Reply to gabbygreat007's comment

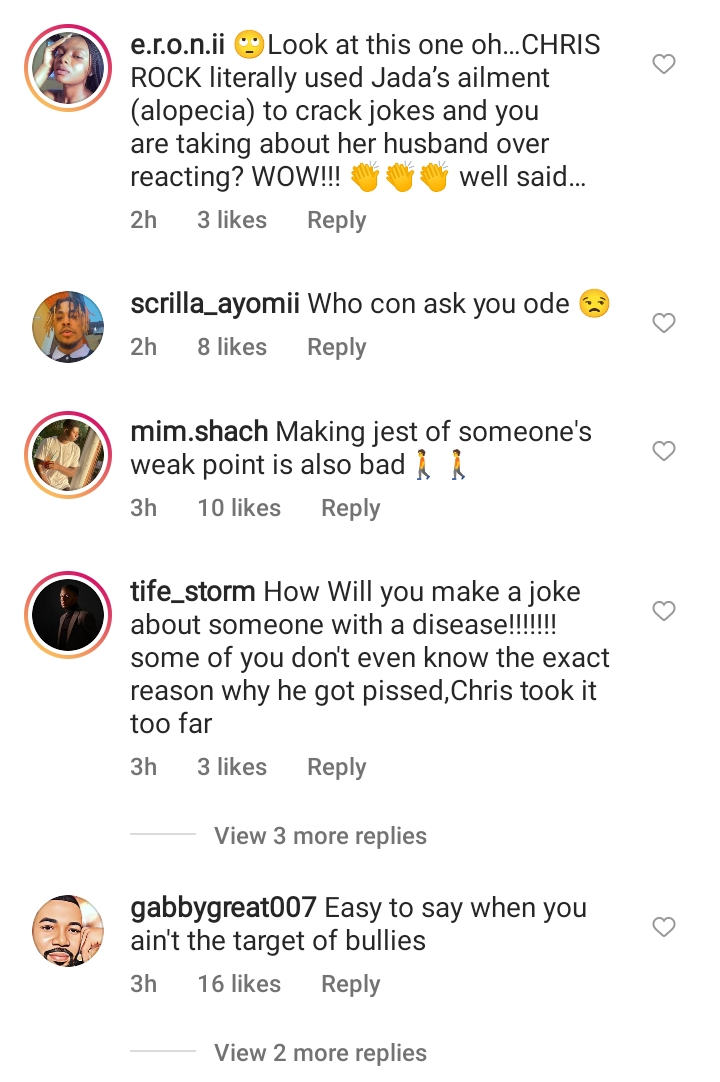click(x=350, y=984)
